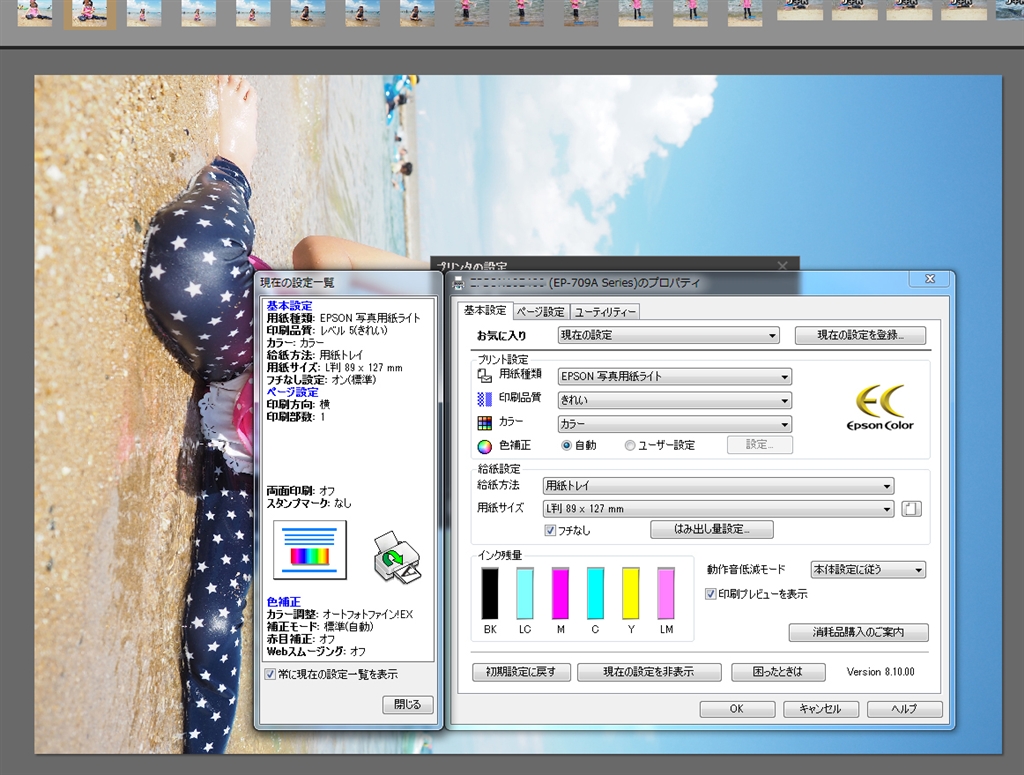Click the 困ったときは button
This screenshot has height=775, width=1024.
pyautogui.click(x=778, y=672)
